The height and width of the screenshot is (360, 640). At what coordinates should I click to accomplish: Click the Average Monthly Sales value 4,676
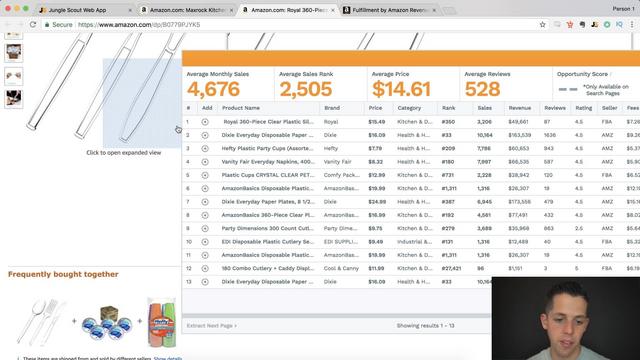point(213,89)
